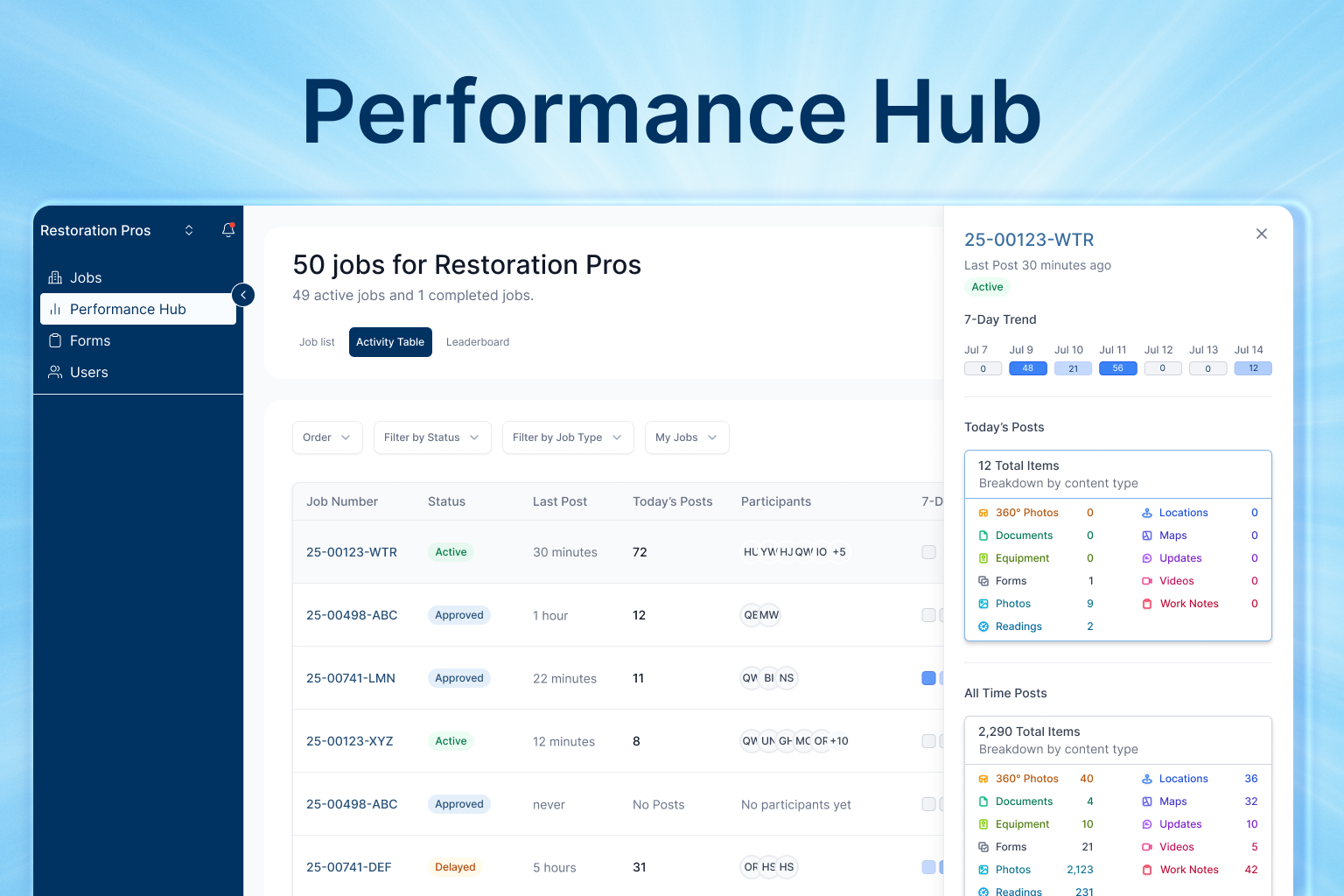Click the Jul 11 trend cell showing 56
The width and height of the screenshot is (1344, 896).
point(1118,368)
